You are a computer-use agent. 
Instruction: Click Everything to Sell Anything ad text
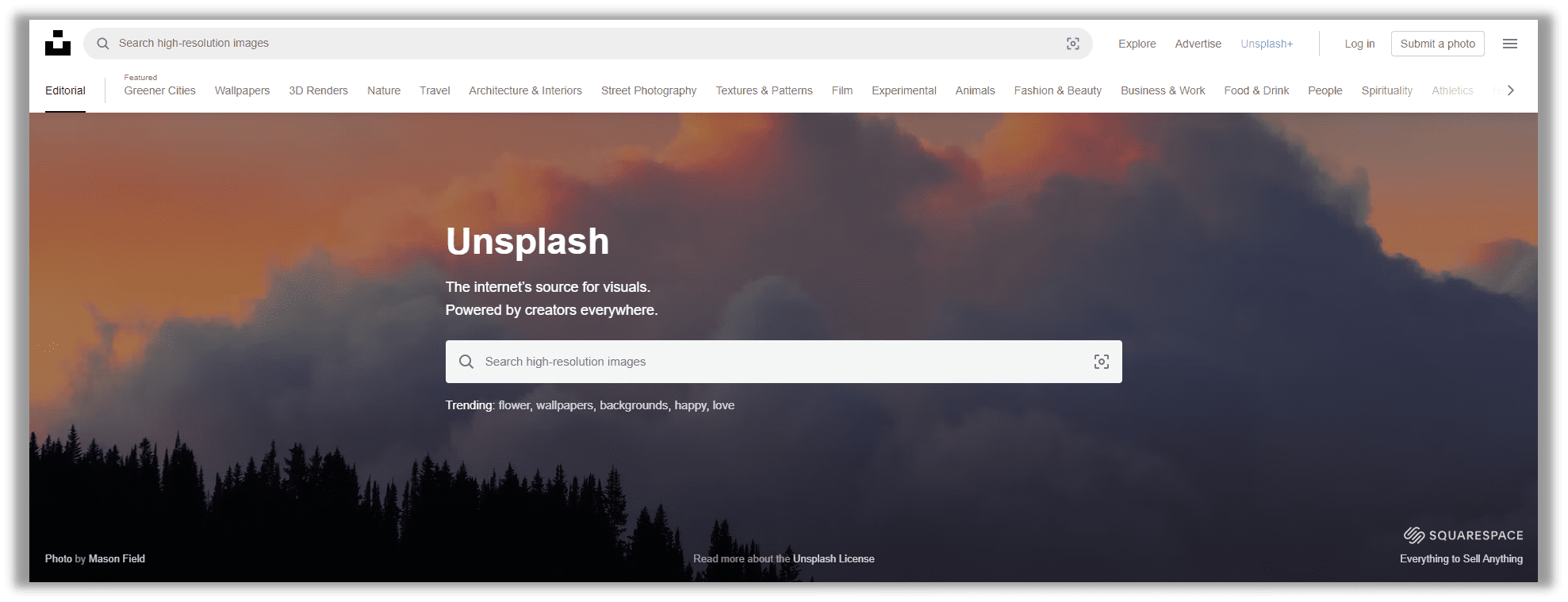pos(1461,558)
